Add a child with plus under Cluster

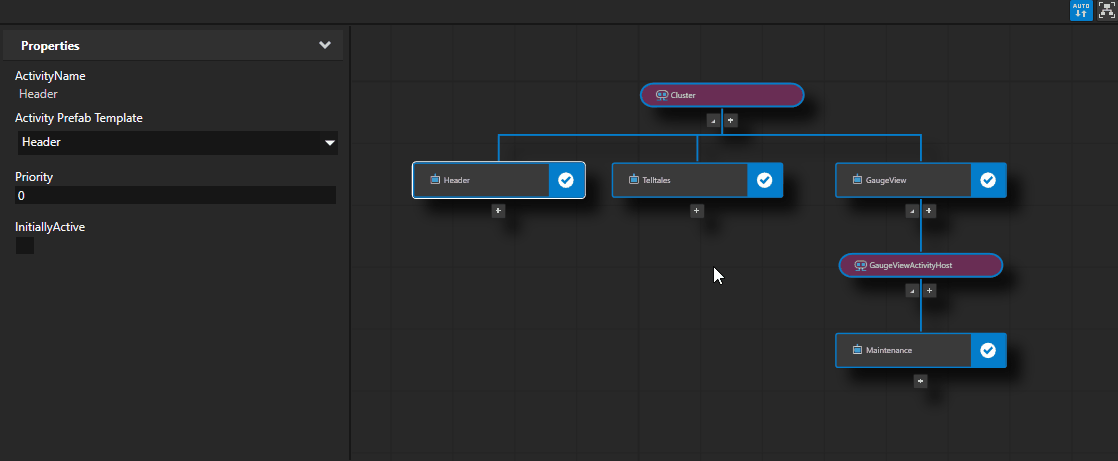coord(731,120)
